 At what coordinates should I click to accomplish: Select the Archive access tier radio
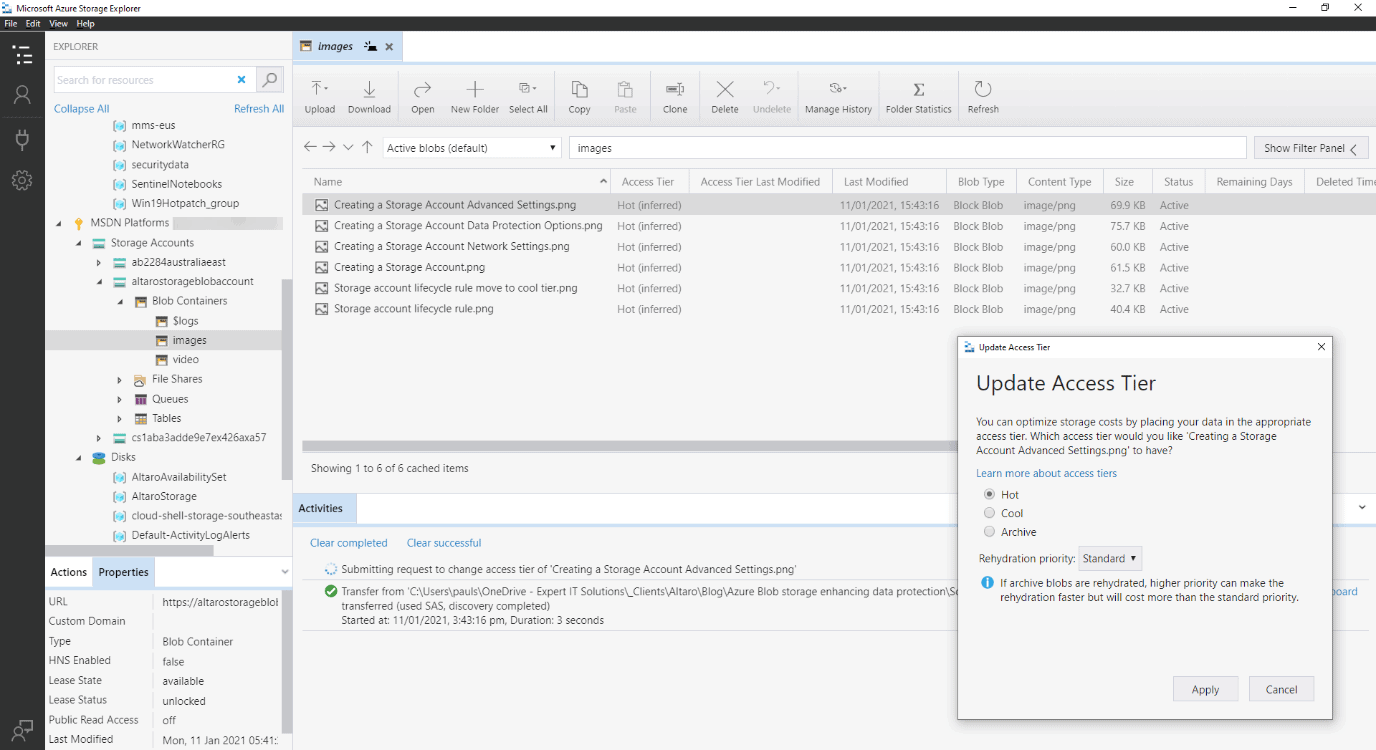(990, 532)
